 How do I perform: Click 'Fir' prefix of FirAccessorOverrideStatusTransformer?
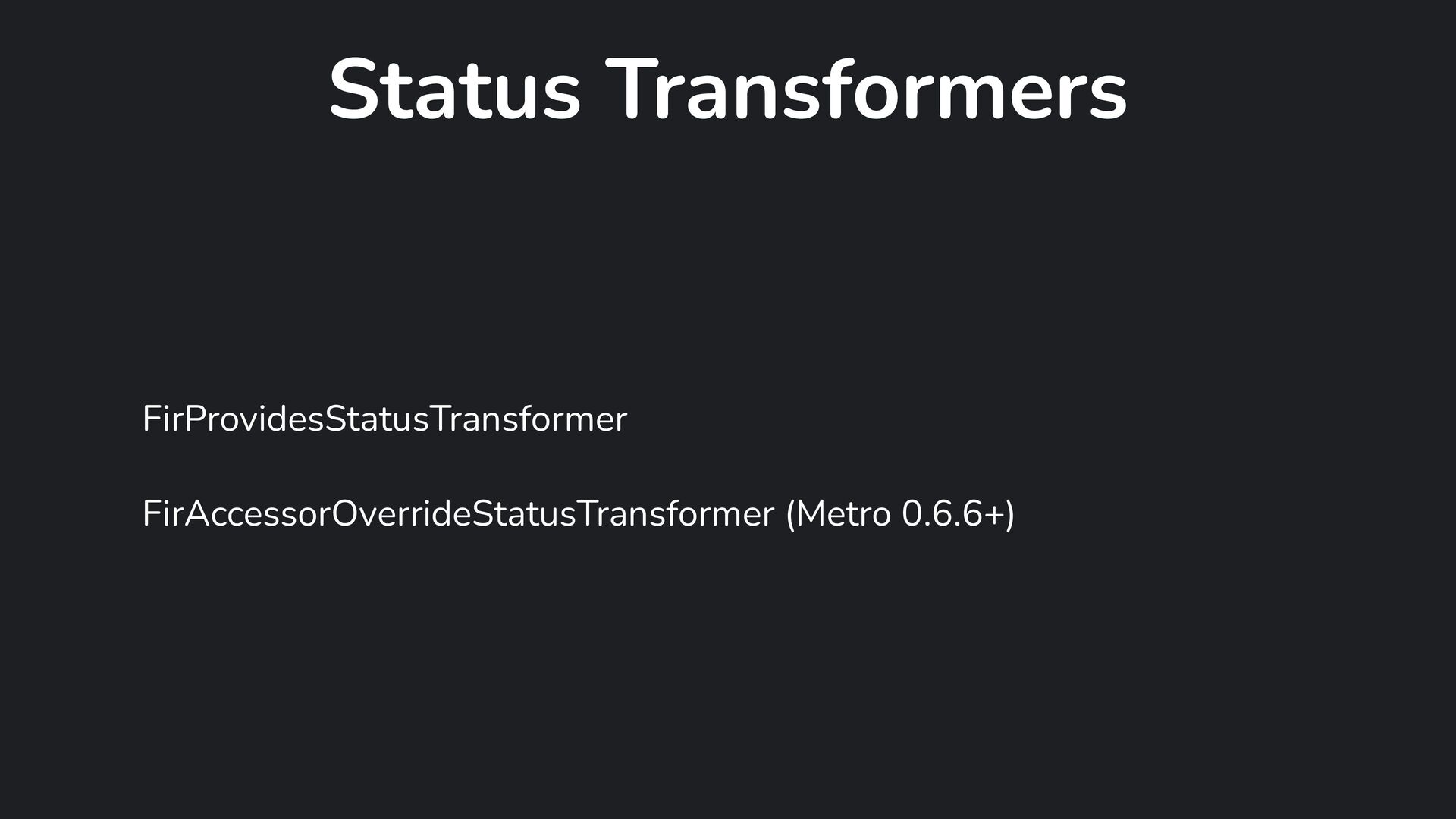tap(162, 514)
